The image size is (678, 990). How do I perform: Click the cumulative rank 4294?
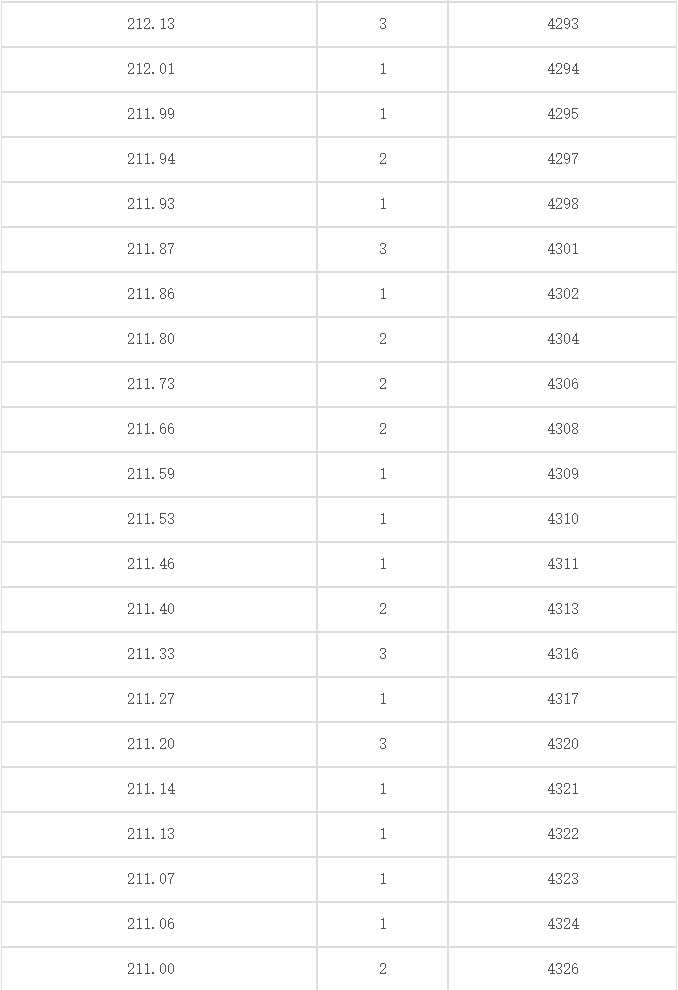(x=563, y=69)
